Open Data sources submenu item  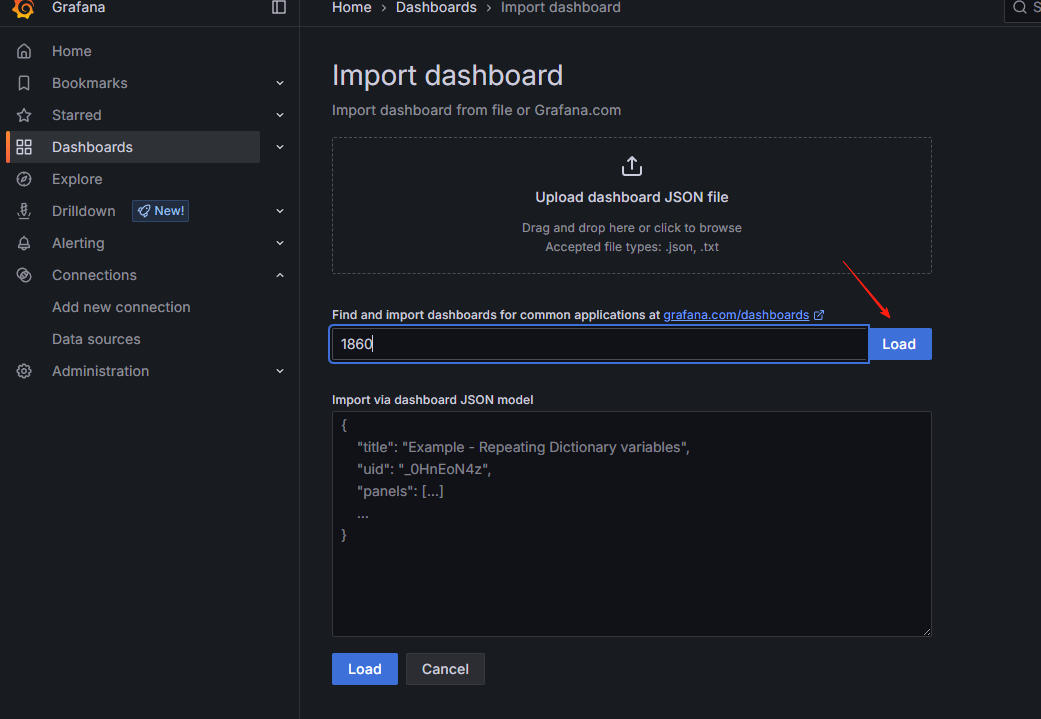click(96, 339)
